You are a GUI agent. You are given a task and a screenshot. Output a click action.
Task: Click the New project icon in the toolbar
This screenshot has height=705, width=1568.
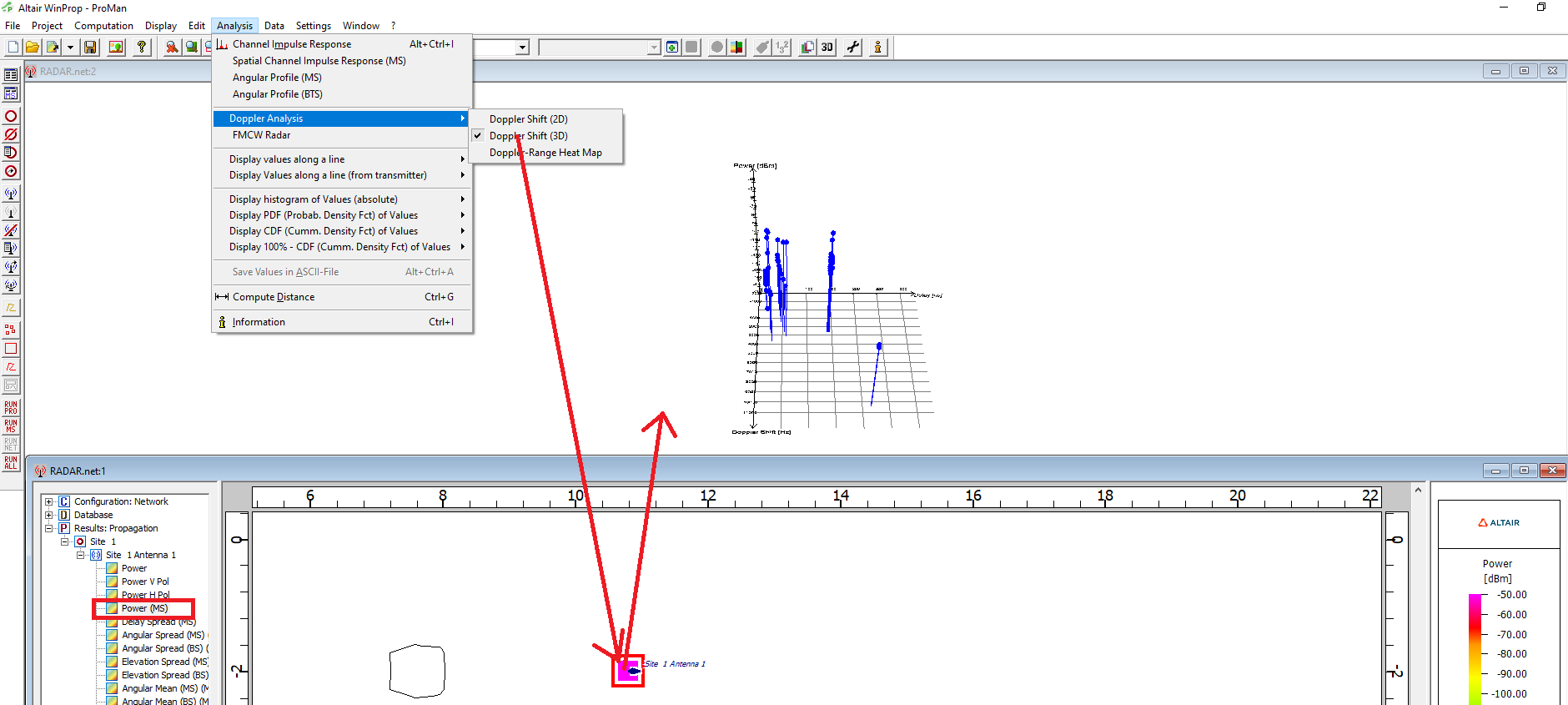click(x=13, y=48)
